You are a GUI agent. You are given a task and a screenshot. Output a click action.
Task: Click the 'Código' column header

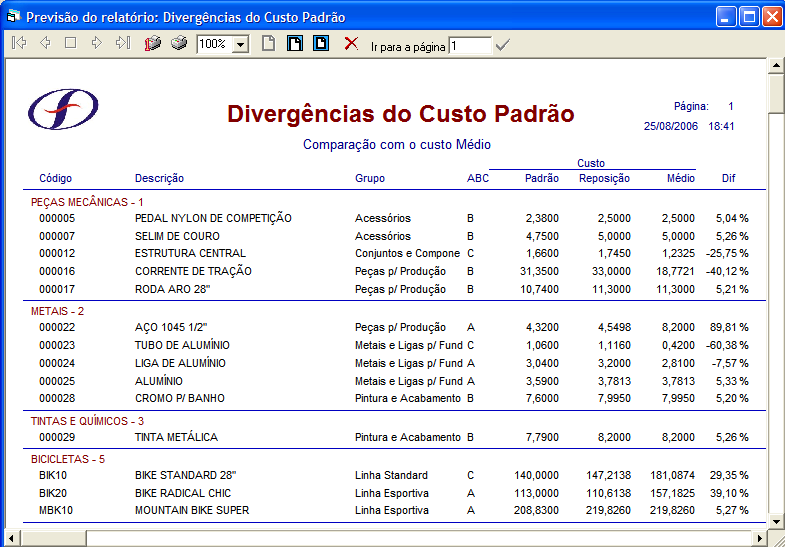tap(56, 179)
